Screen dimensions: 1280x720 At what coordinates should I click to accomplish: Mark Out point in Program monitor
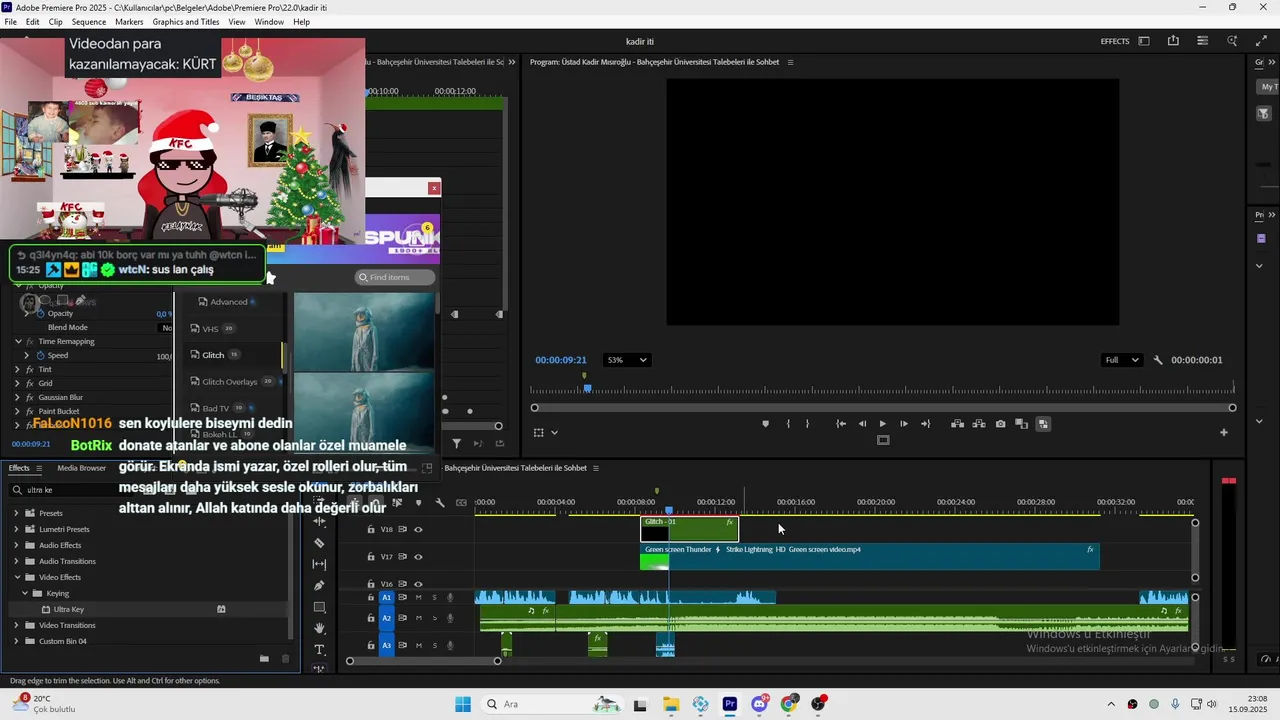(807, 424)
